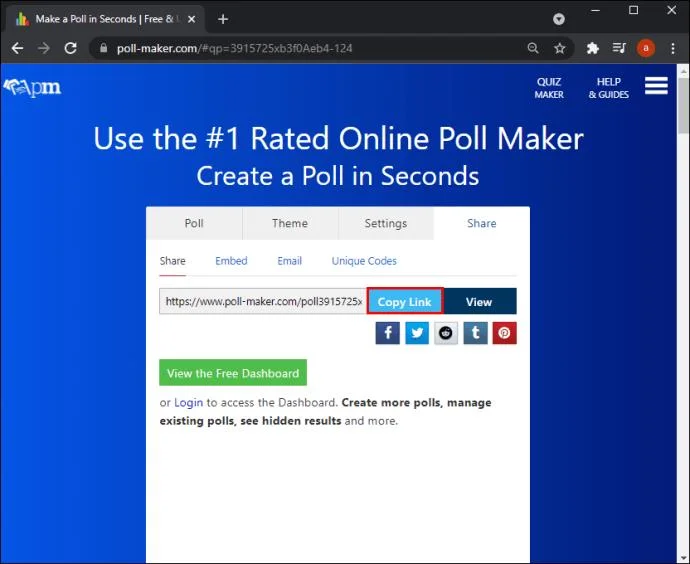Open the Email sub-tab
This screenshot has height=564, width=690.
[x=290, y=261]
